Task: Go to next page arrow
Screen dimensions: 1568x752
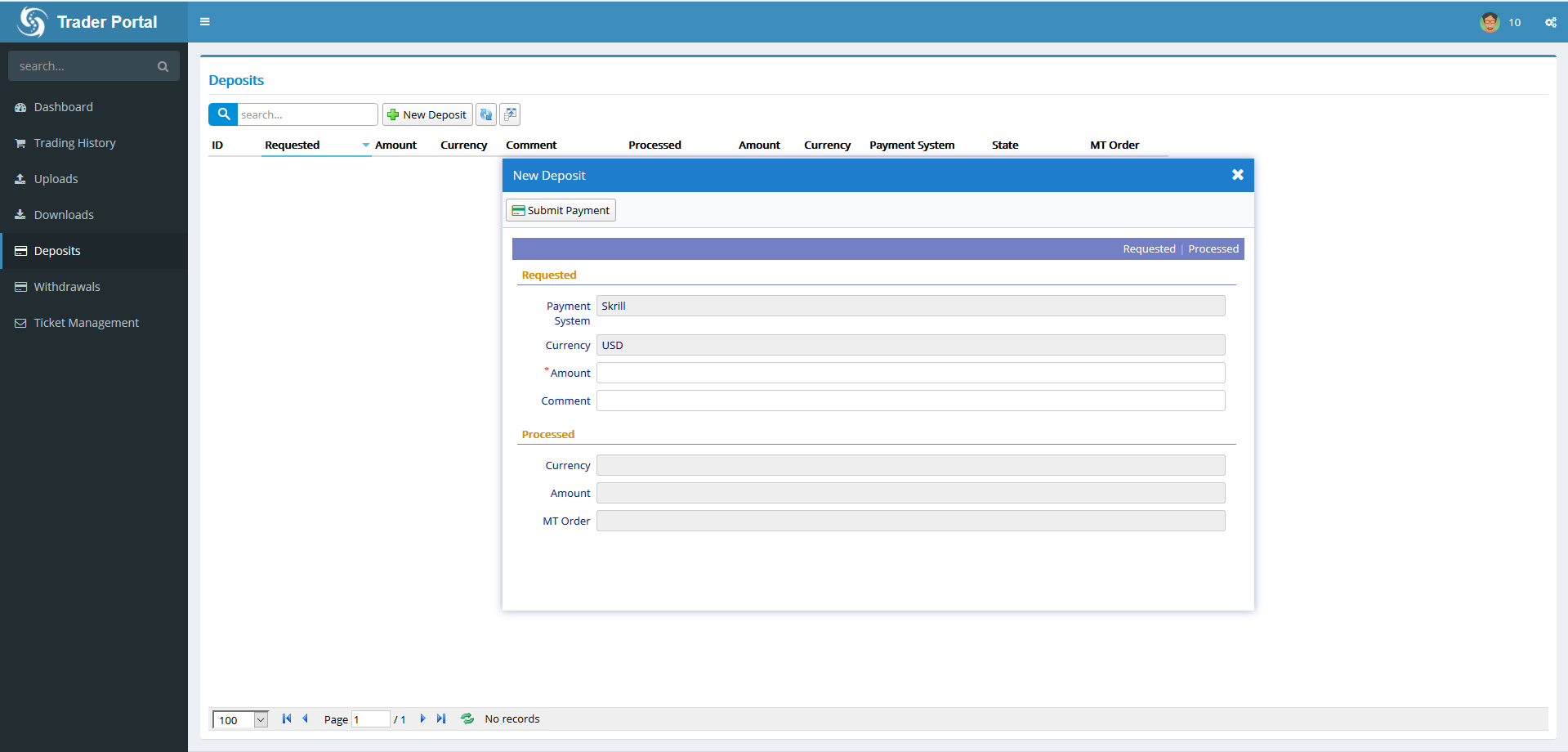Action: pyautogui.click(x=422, y=718)
